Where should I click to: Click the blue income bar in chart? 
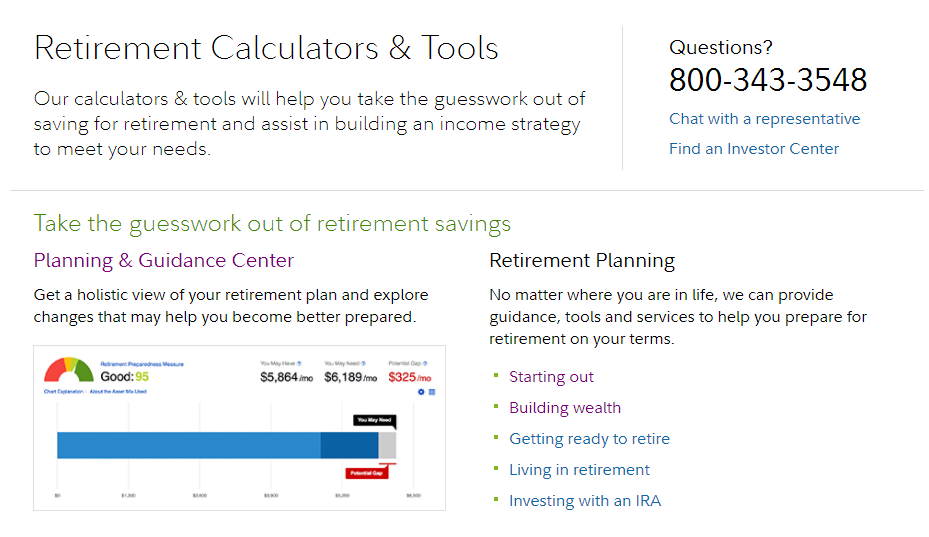217,445
